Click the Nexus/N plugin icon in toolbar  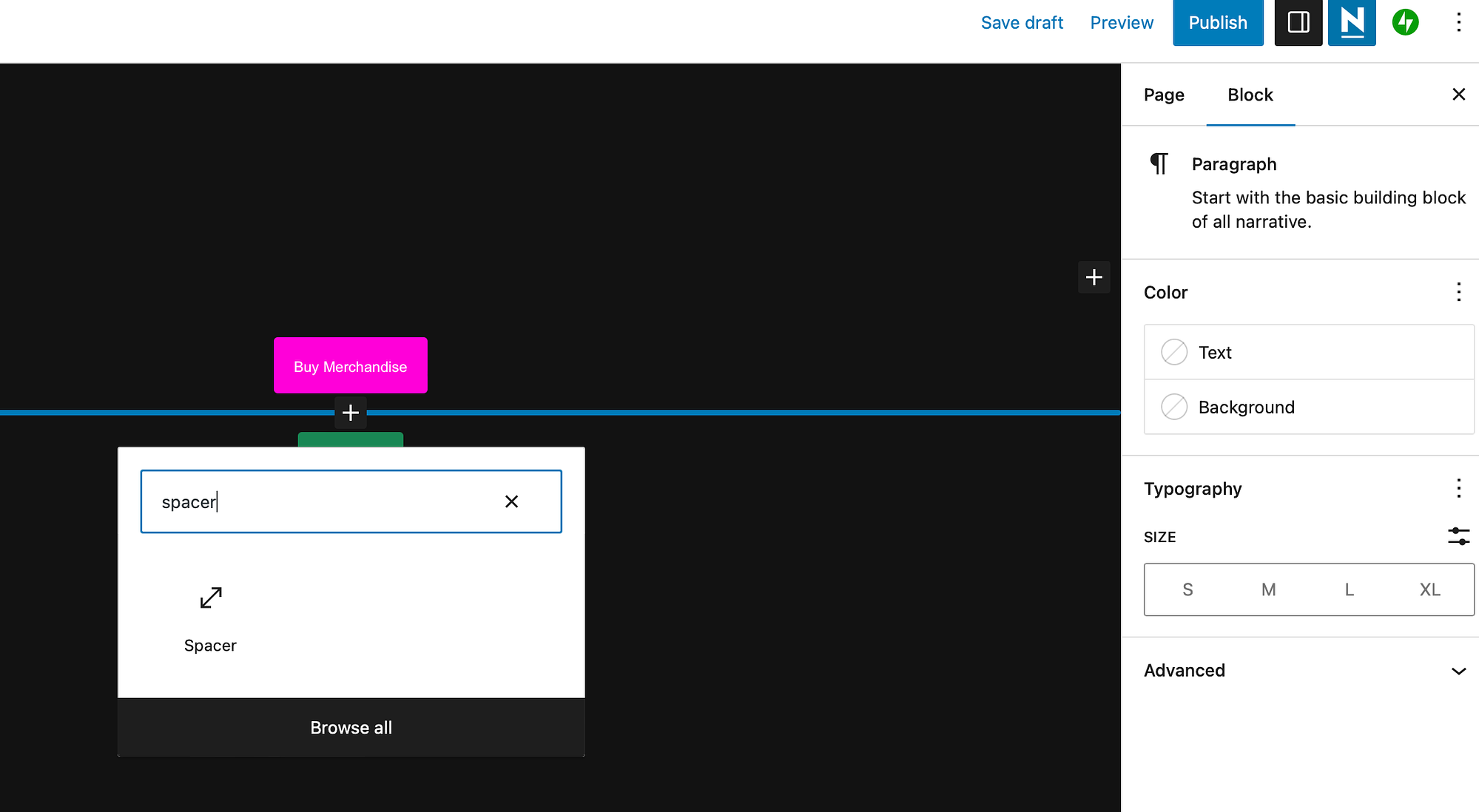click(x=1350, y=23)
